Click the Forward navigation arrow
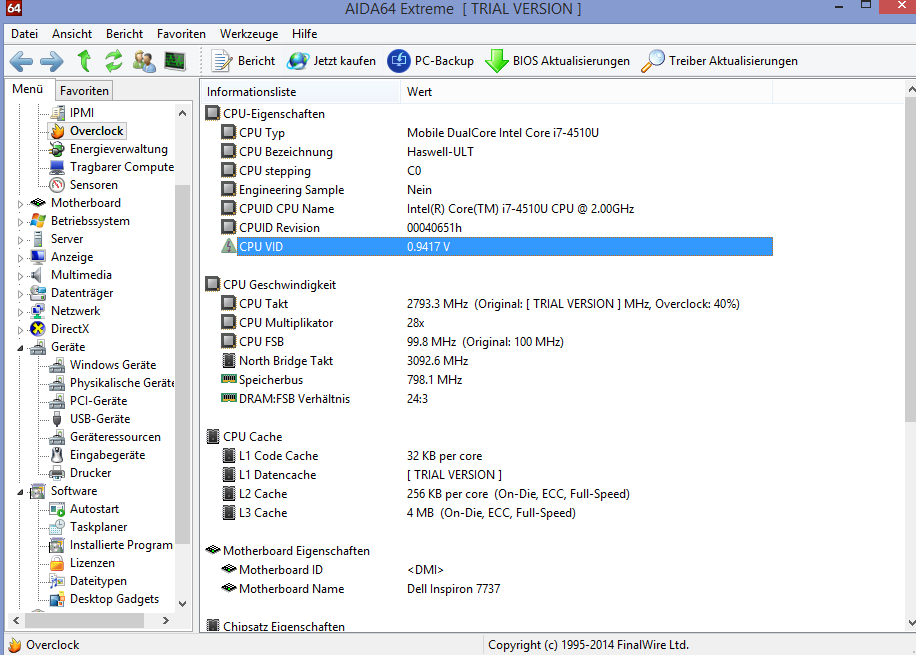 tap(51, 61)
